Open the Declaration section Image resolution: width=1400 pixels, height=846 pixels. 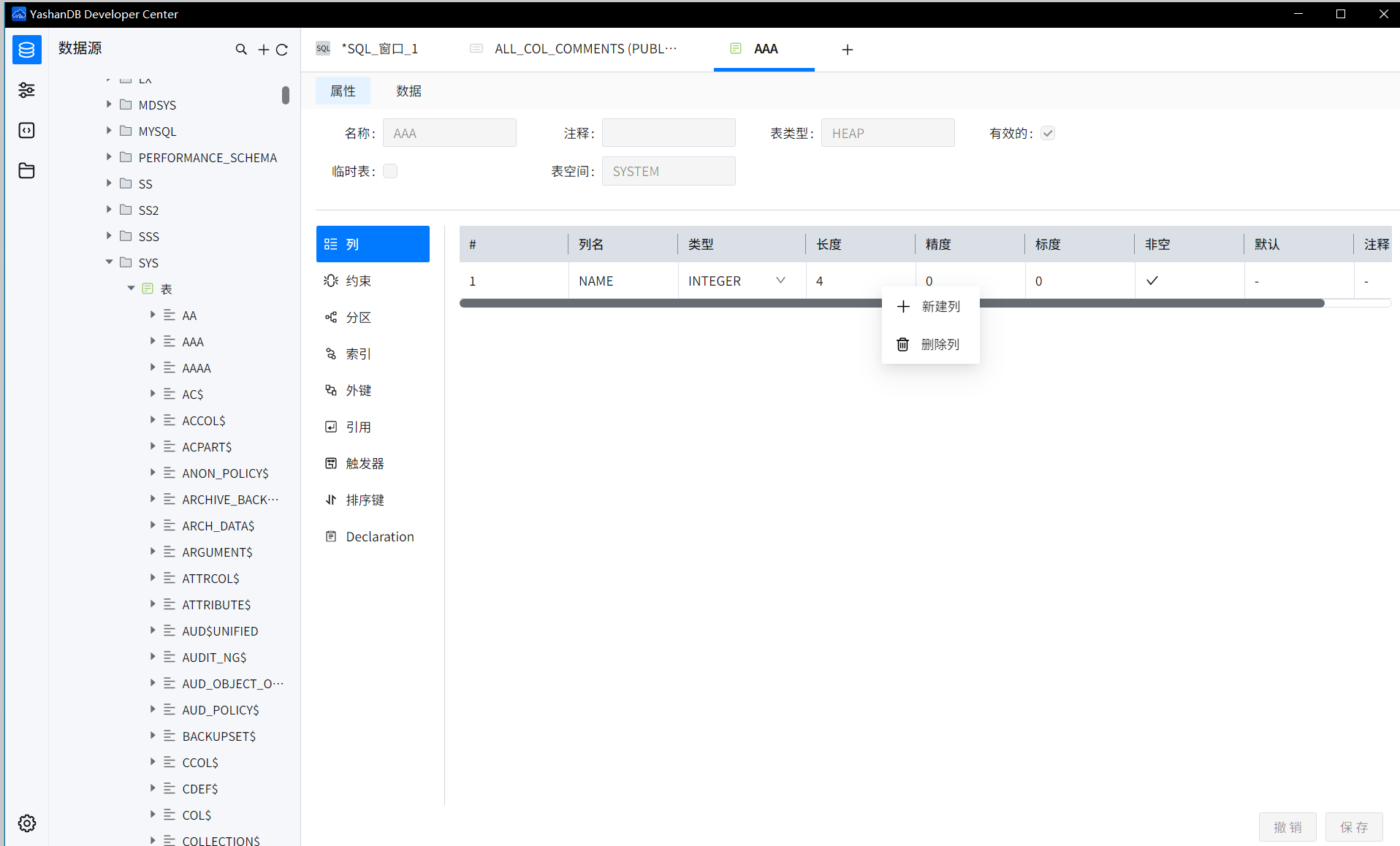pos(373,536)
